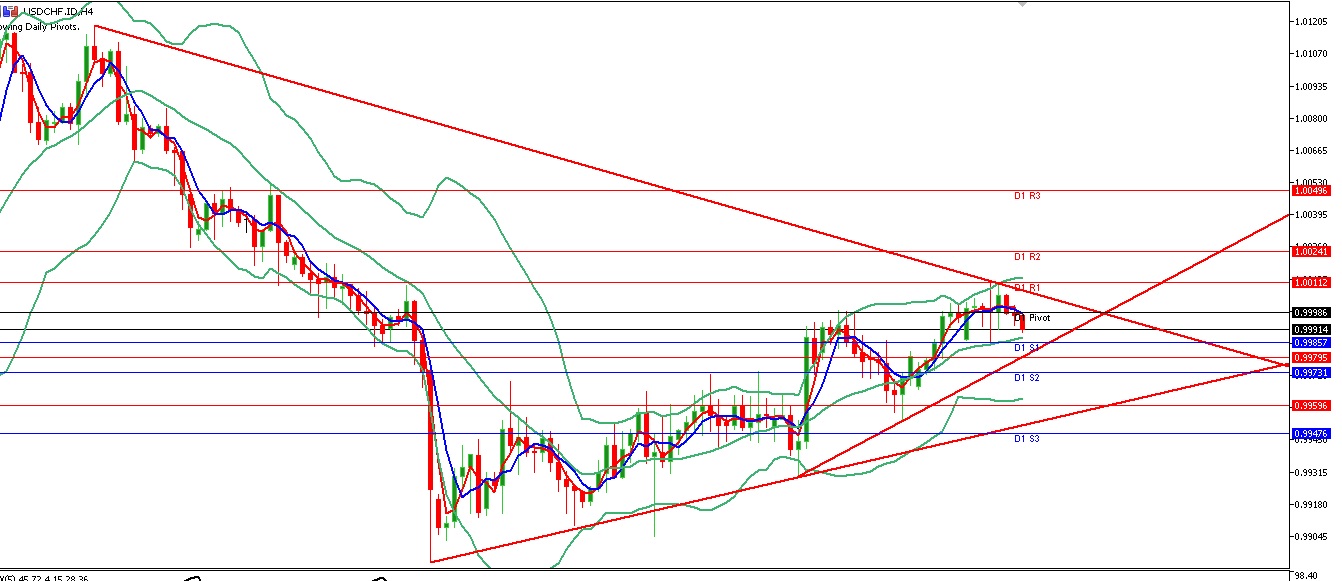Select the D1 S1 pivot label
This screenshot has width=1342, height=581.
click(1027, 348)
